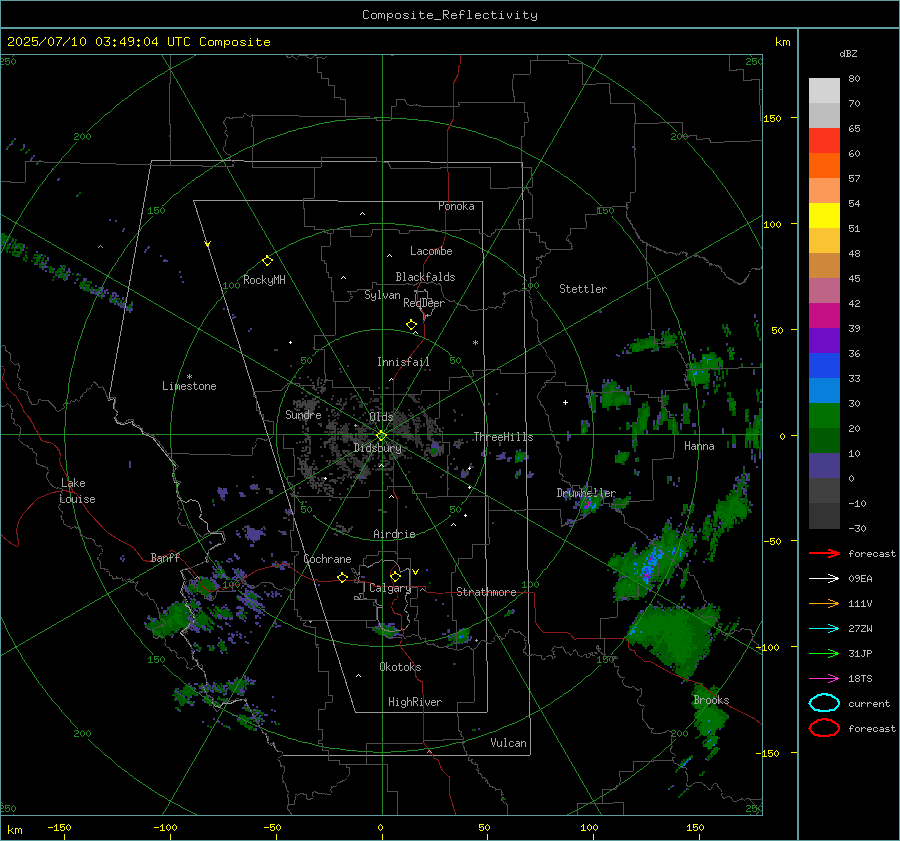Click the RockyMH label
This screenshot has width=900, height=841.
coord(264,280)
